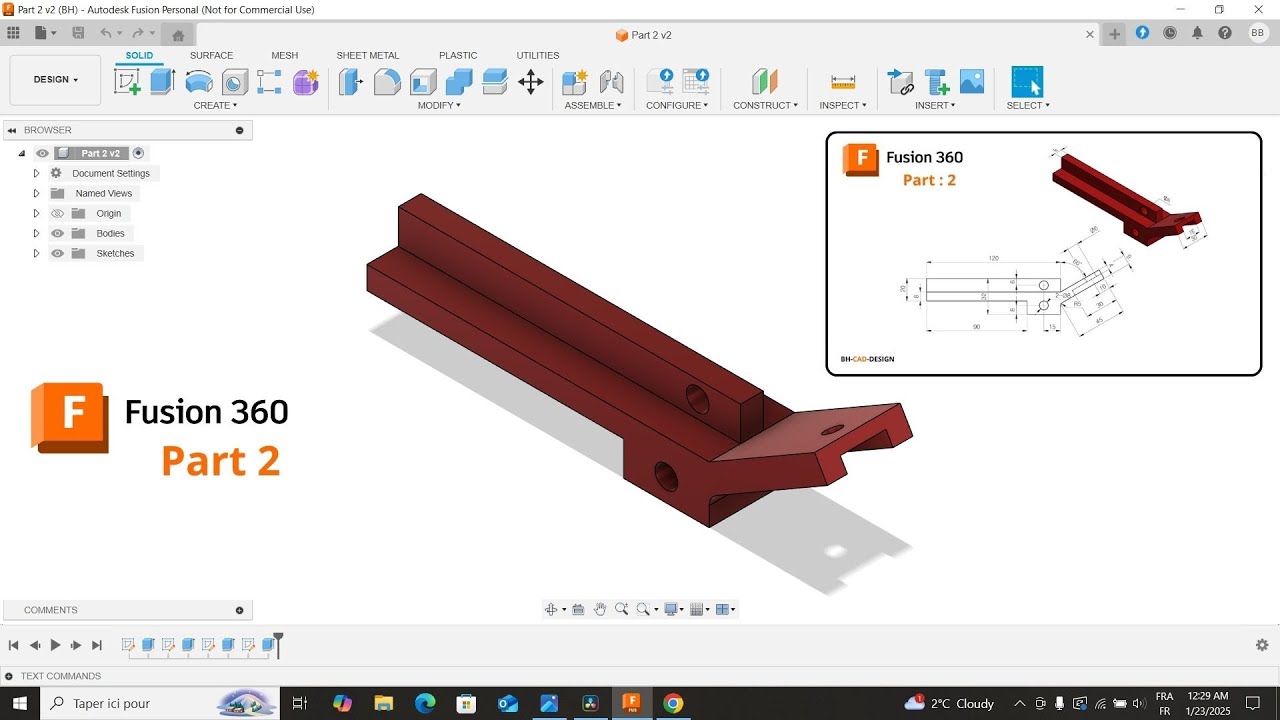Open the ASSEMBLE dropdown menu
The width and height of the screenshot is (1280, 720).
(593, 105)
